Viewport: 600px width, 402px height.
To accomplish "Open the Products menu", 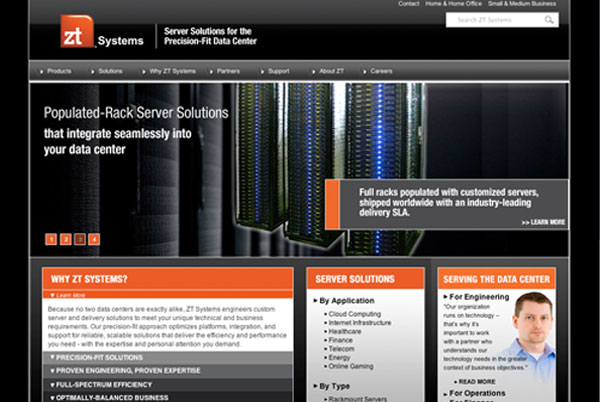I will tap(59, 71).
